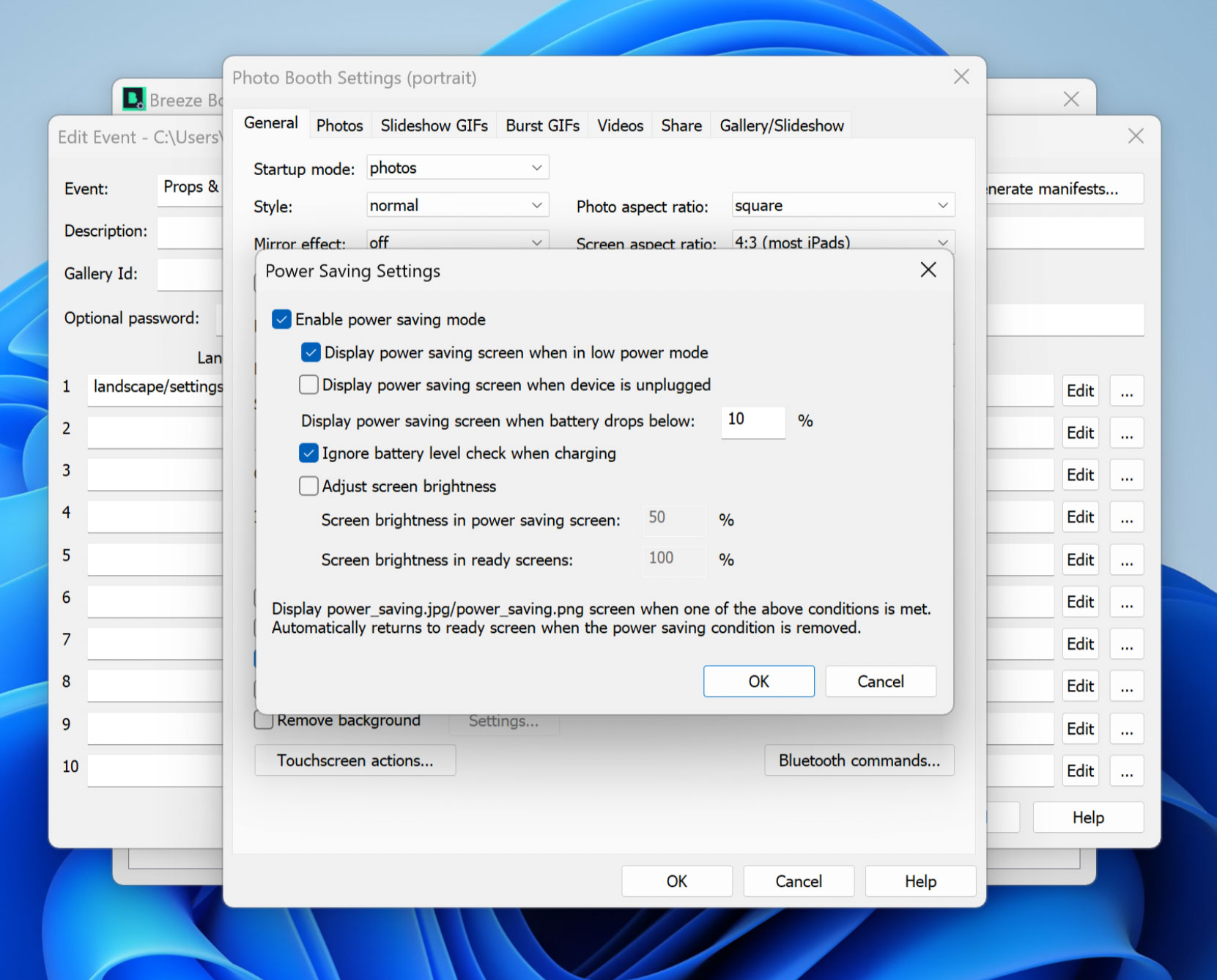Click the Breeze Booth app icon in title bar
The image size is (1217, 980).
(x=134, y=99)
